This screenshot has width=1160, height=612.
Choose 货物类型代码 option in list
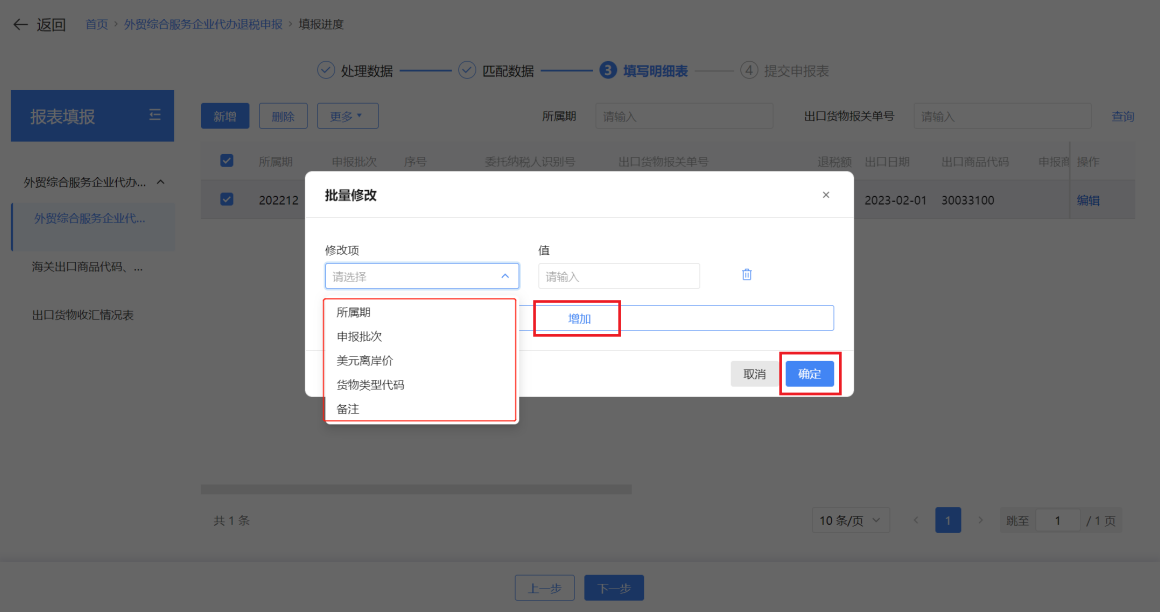tap(370, 384)
